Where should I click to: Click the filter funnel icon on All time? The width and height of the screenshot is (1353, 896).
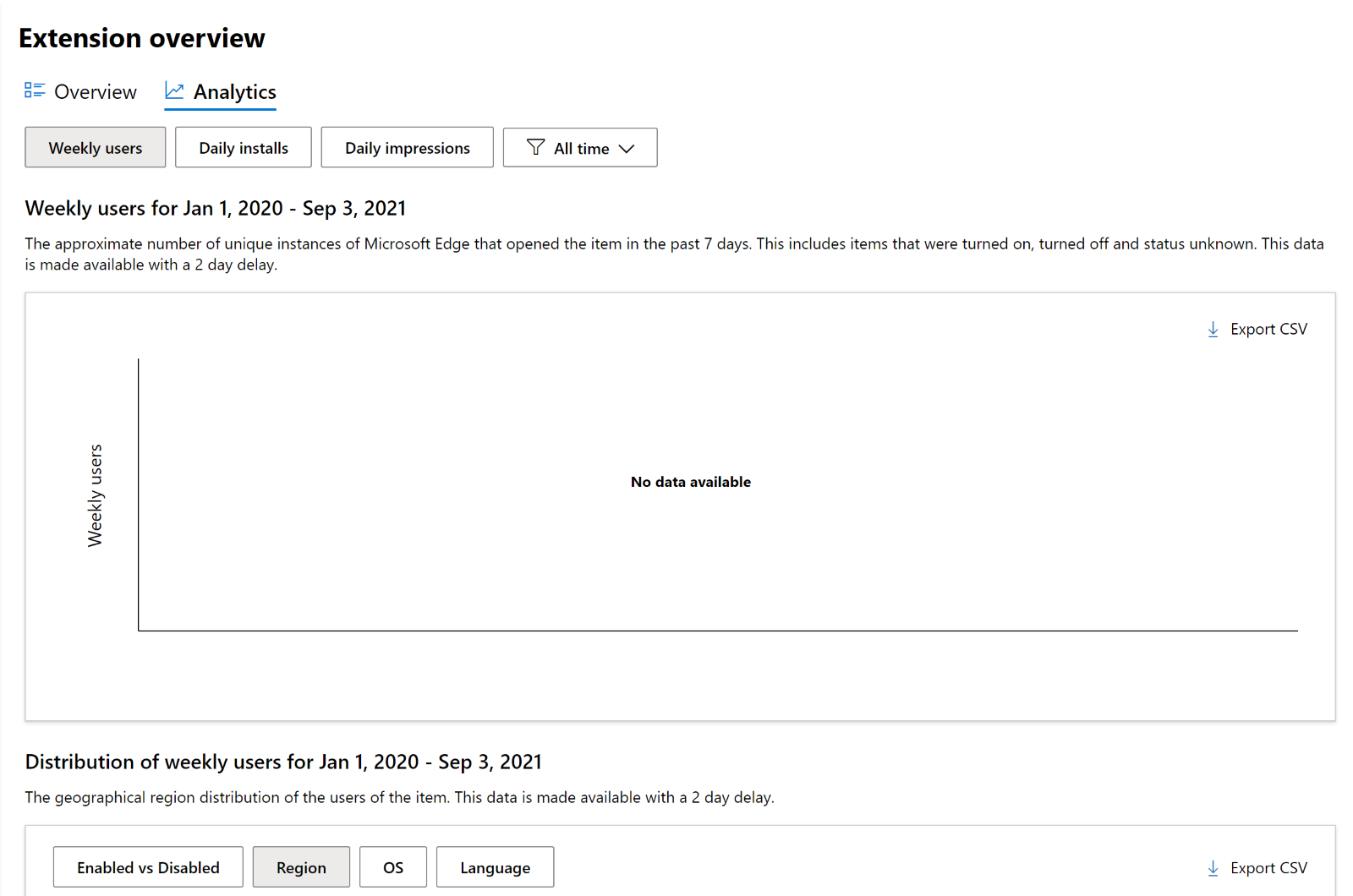(535, 147)
